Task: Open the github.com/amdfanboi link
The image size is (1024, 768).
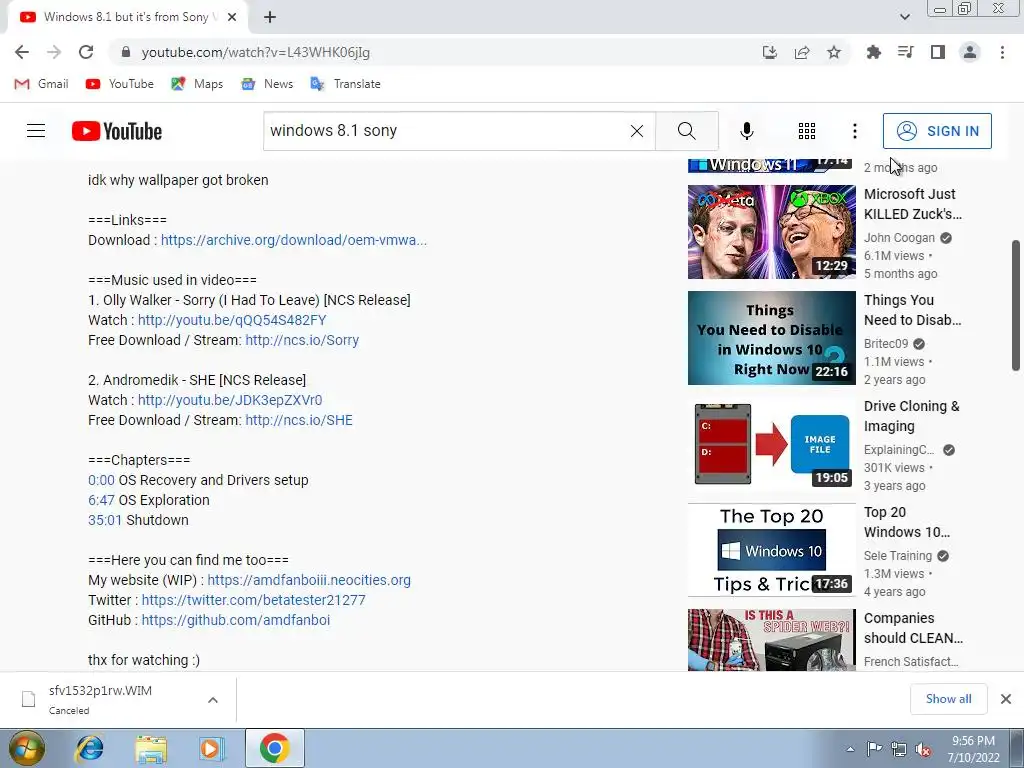Action: (x=236, y=620)
